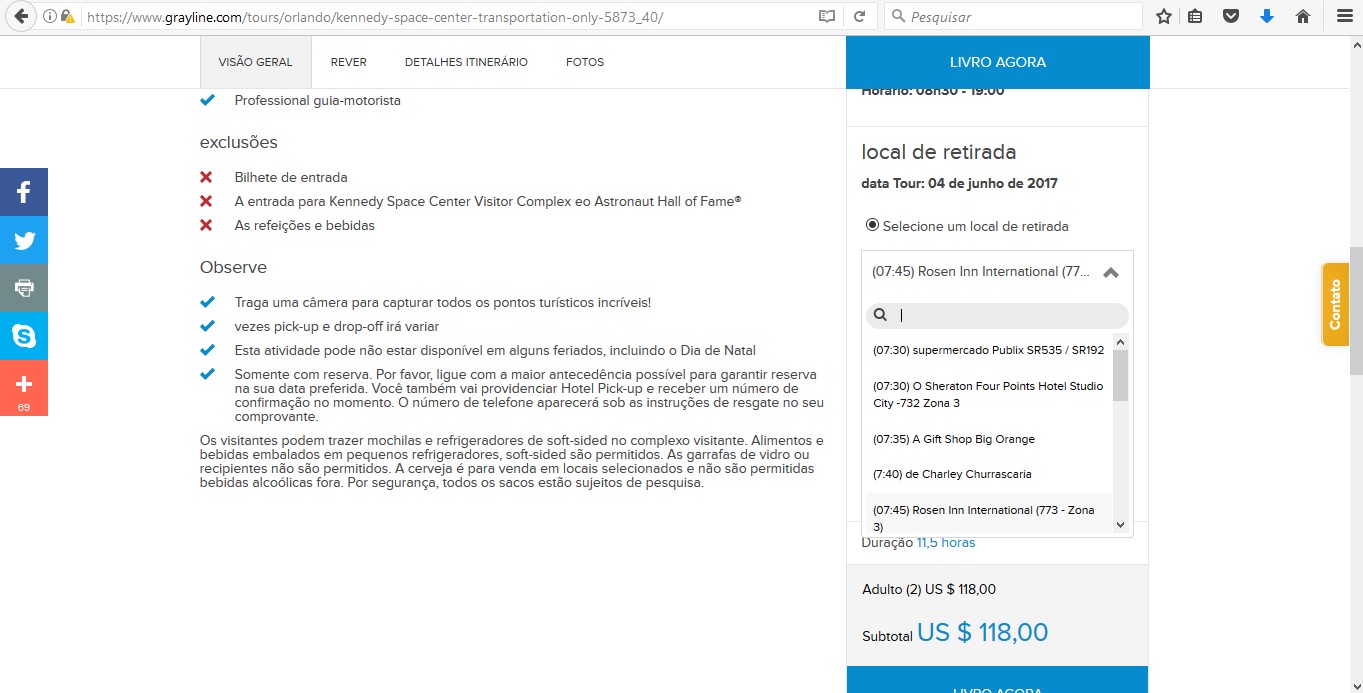Select A Gift Shop Big Orange option
Screen dimensions: 1363x693
pyautogui.click(x=953, y=439)
